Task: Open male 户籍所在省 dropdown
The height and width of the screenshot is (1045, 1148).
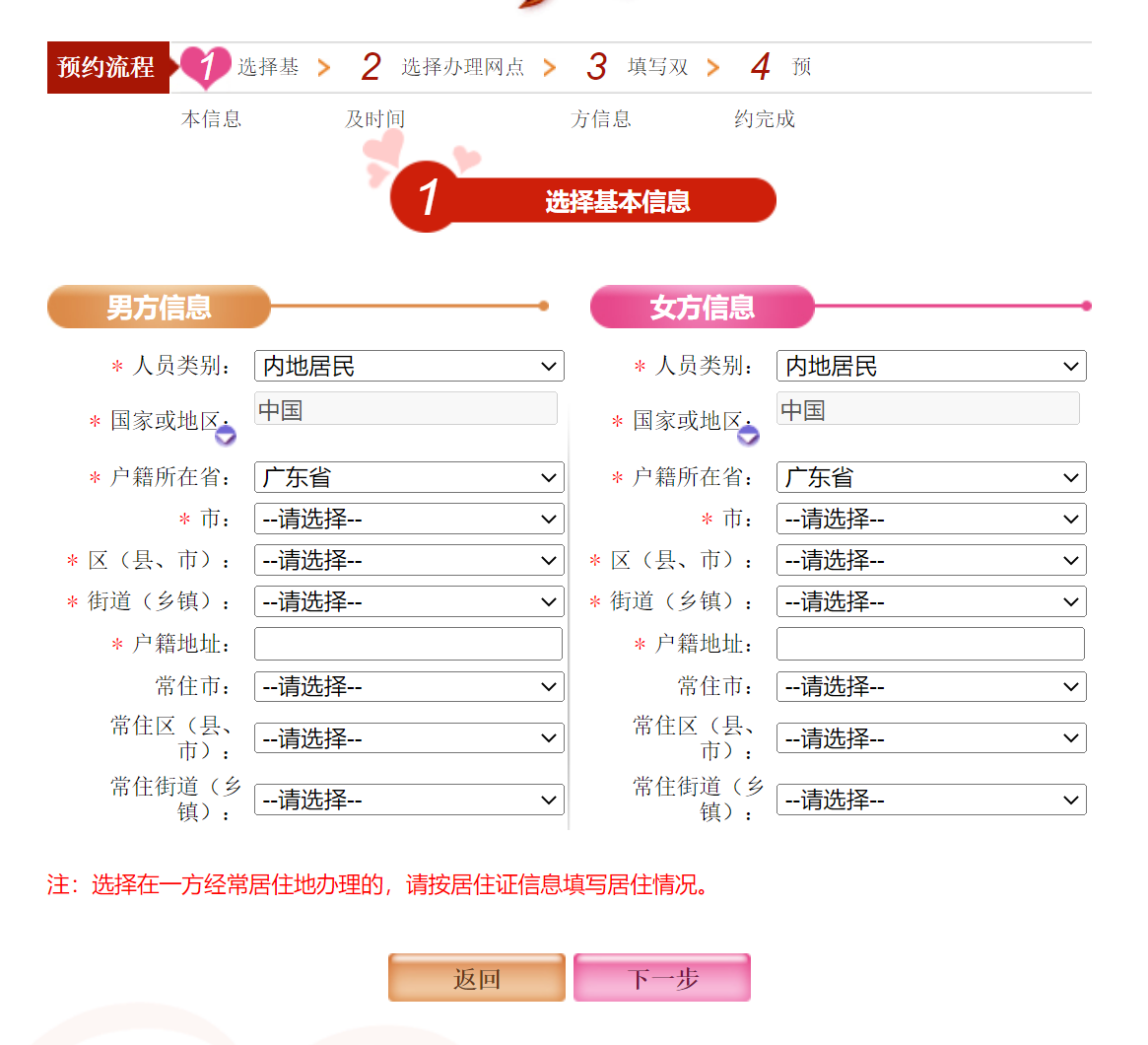Action: point(409,477)
